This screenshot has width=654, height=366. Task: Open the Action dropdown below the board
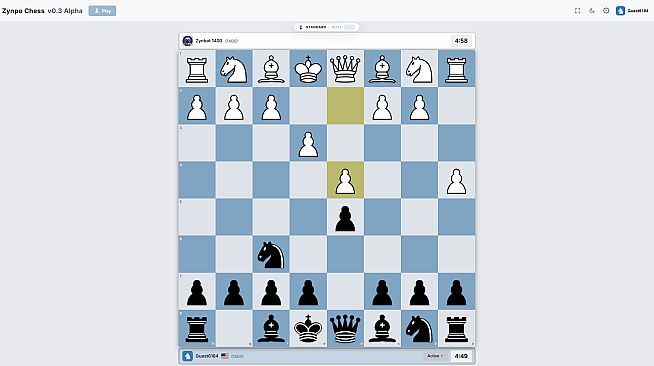[x=435, y=356]
